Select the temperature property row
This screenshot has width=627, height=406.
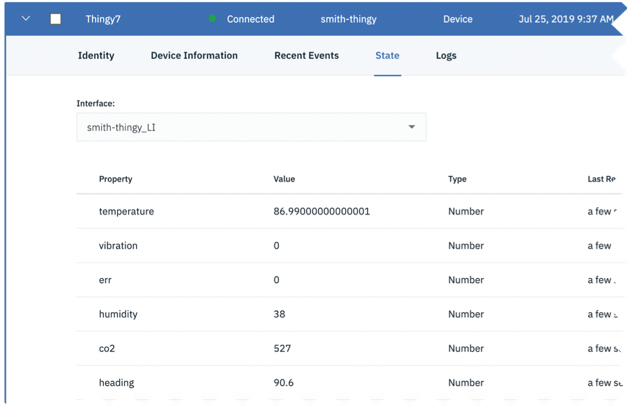[x=349, y=211]
